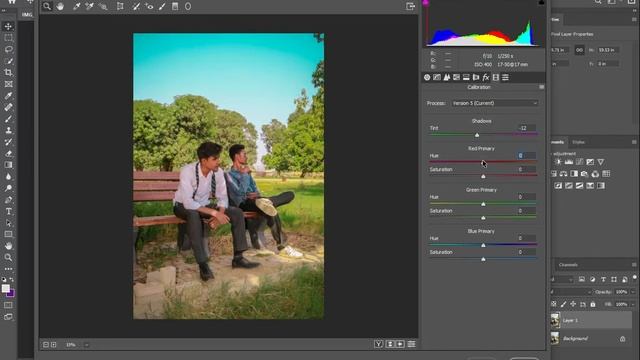The image size is (640, 360).
Task: Toggle link between width and height
Action: coord(579,50)
